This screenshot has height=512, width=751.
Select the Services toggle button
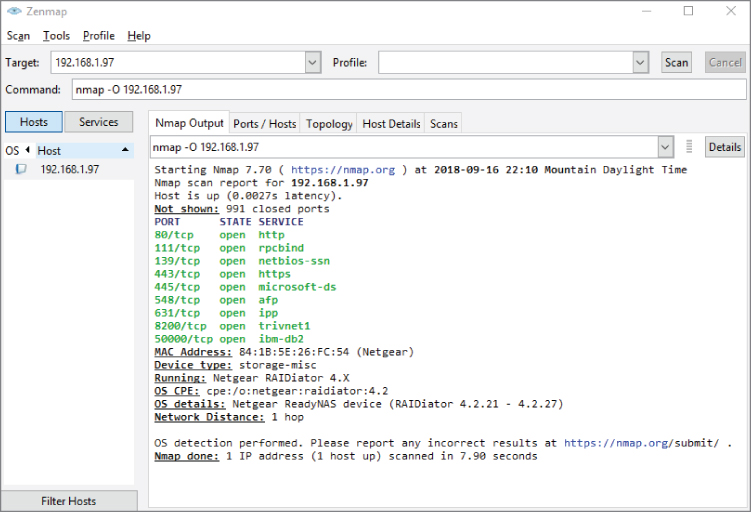pos(99,122)
